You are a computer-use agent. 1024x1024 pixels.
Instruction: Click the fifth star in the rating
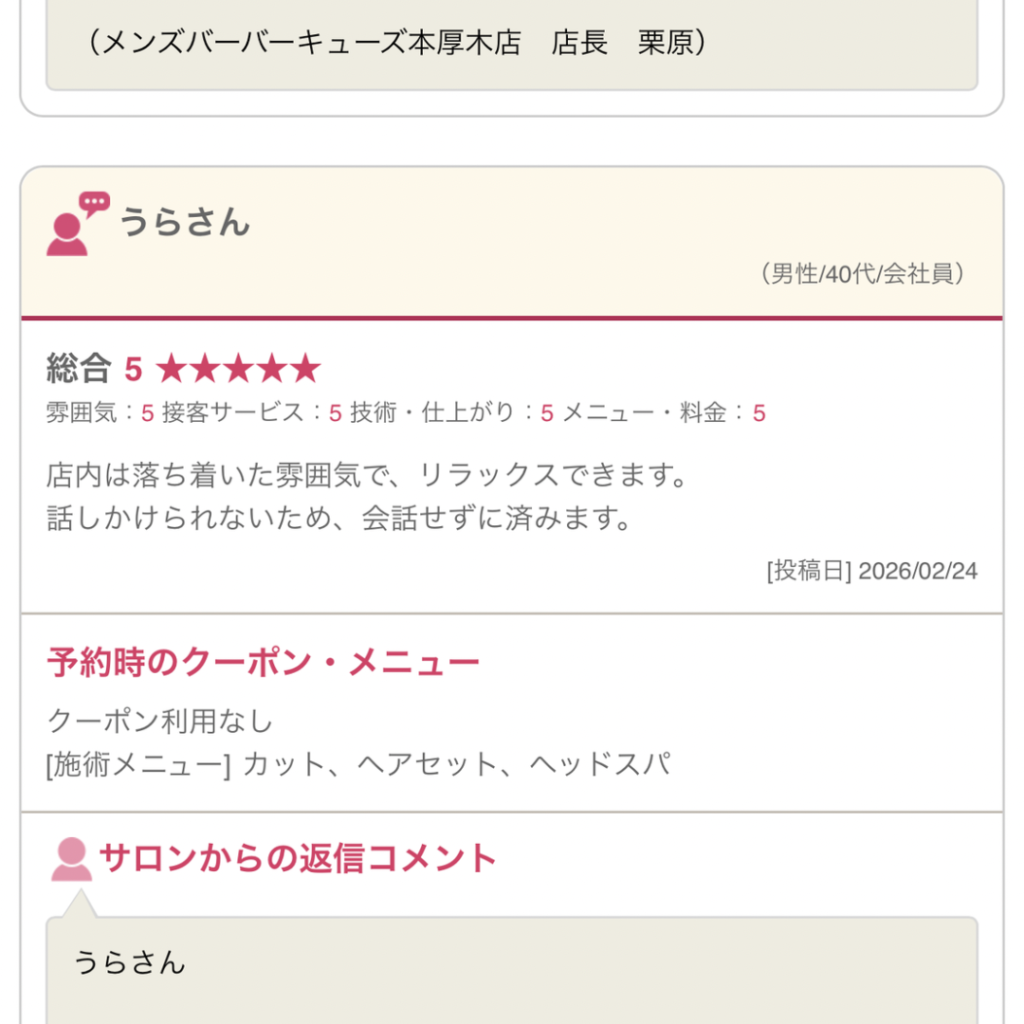(x=305, y=369)
